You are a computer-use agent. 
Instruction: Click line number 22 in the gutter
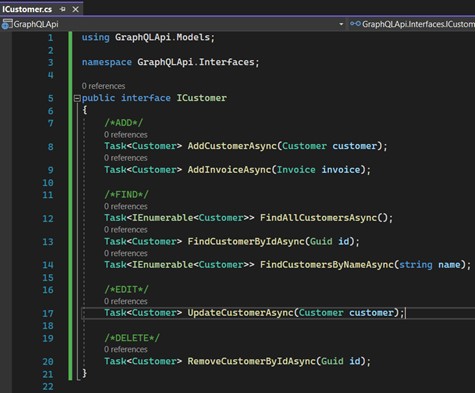48,387
